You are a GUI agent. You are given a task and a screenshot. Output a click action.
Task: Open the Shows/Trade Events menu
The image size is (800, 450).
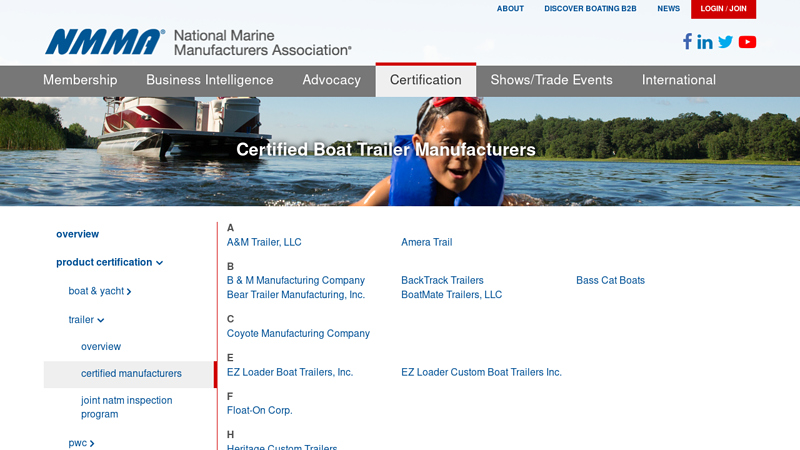[x=552, y=80]
